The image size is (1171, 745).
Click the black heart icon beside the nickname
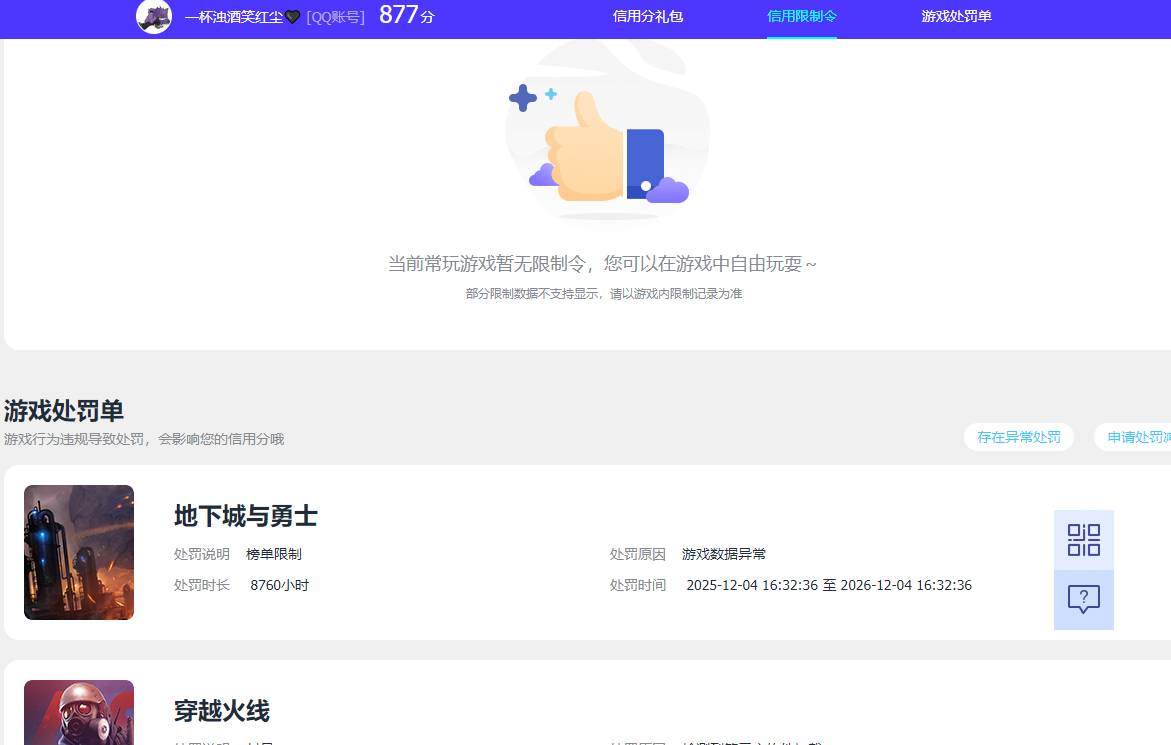293,17
